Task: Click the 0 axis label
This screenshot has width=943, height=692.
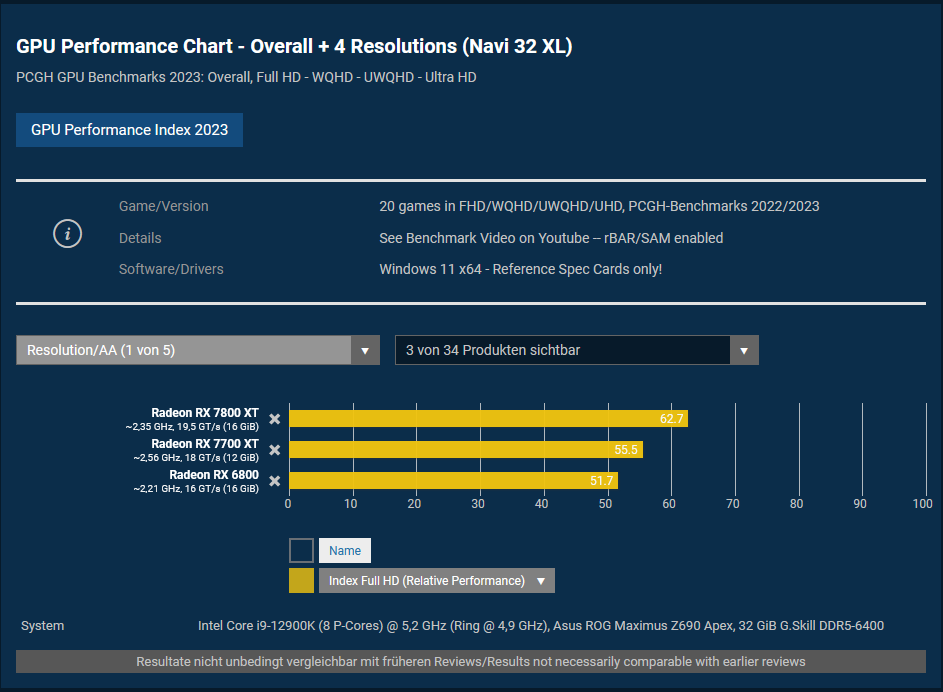Action: click(288, 504)
